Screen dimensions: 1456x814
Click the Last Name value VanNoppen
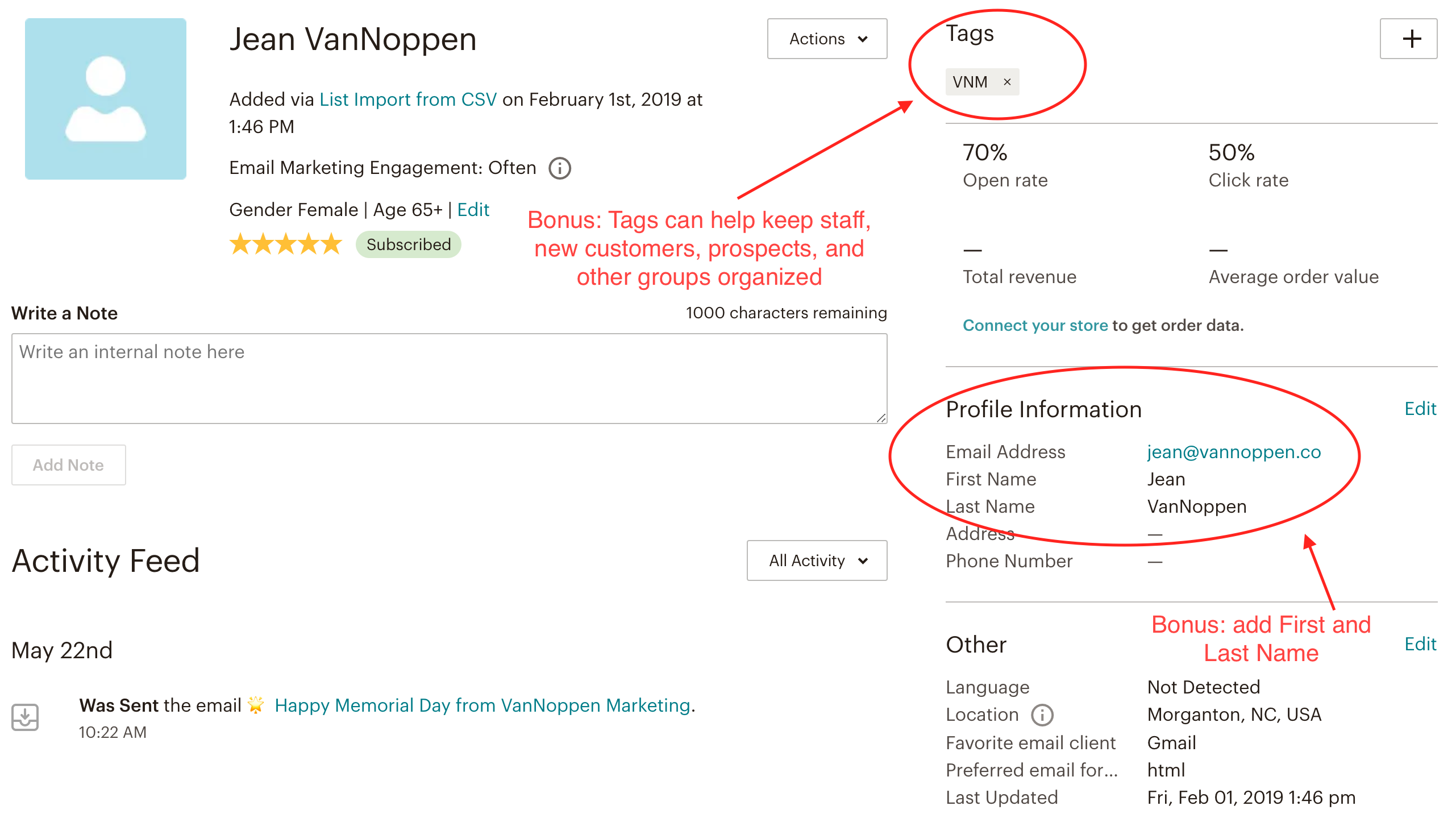(1196, 506)
